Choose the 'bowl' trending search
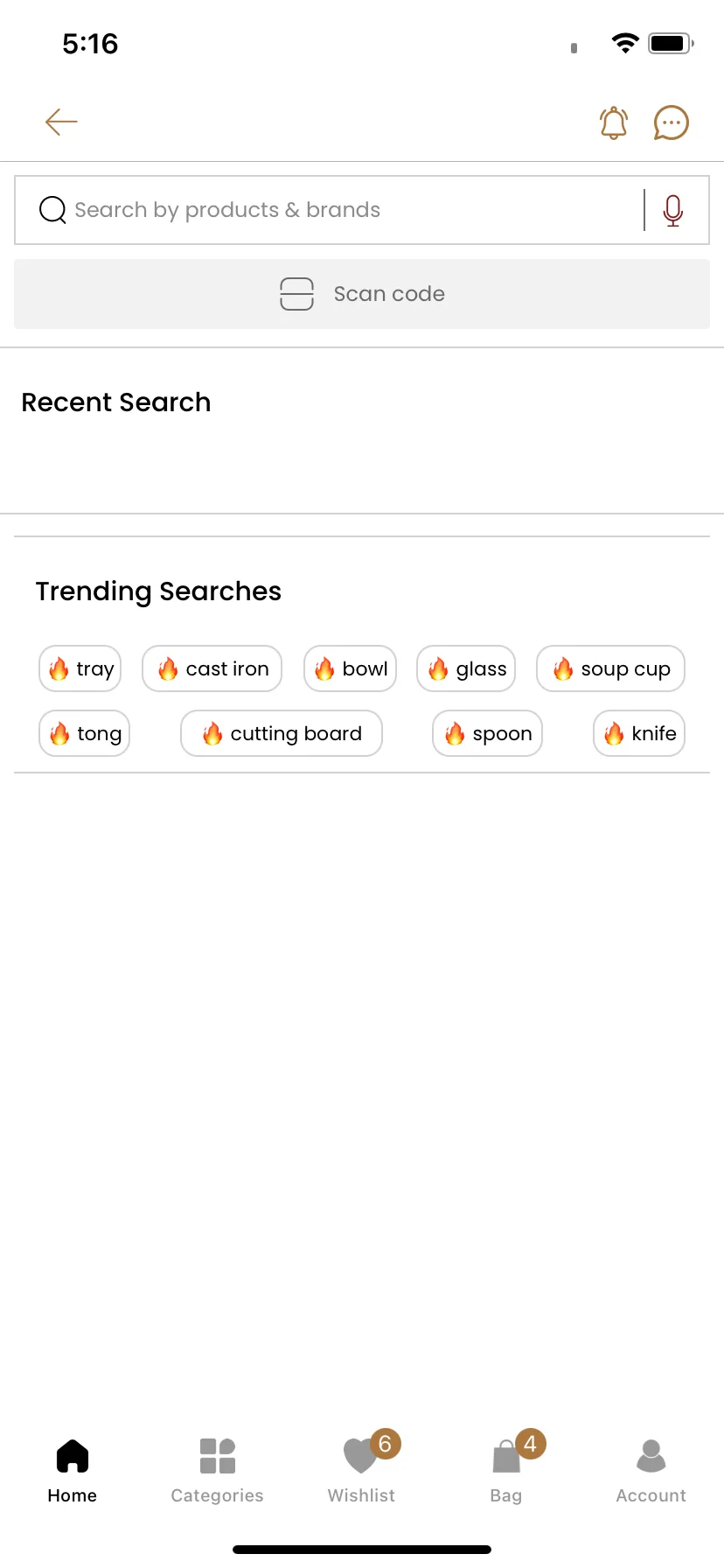The height and width of the screenshot is (1568, 724). pyautogui.click(x=350, y=668)
